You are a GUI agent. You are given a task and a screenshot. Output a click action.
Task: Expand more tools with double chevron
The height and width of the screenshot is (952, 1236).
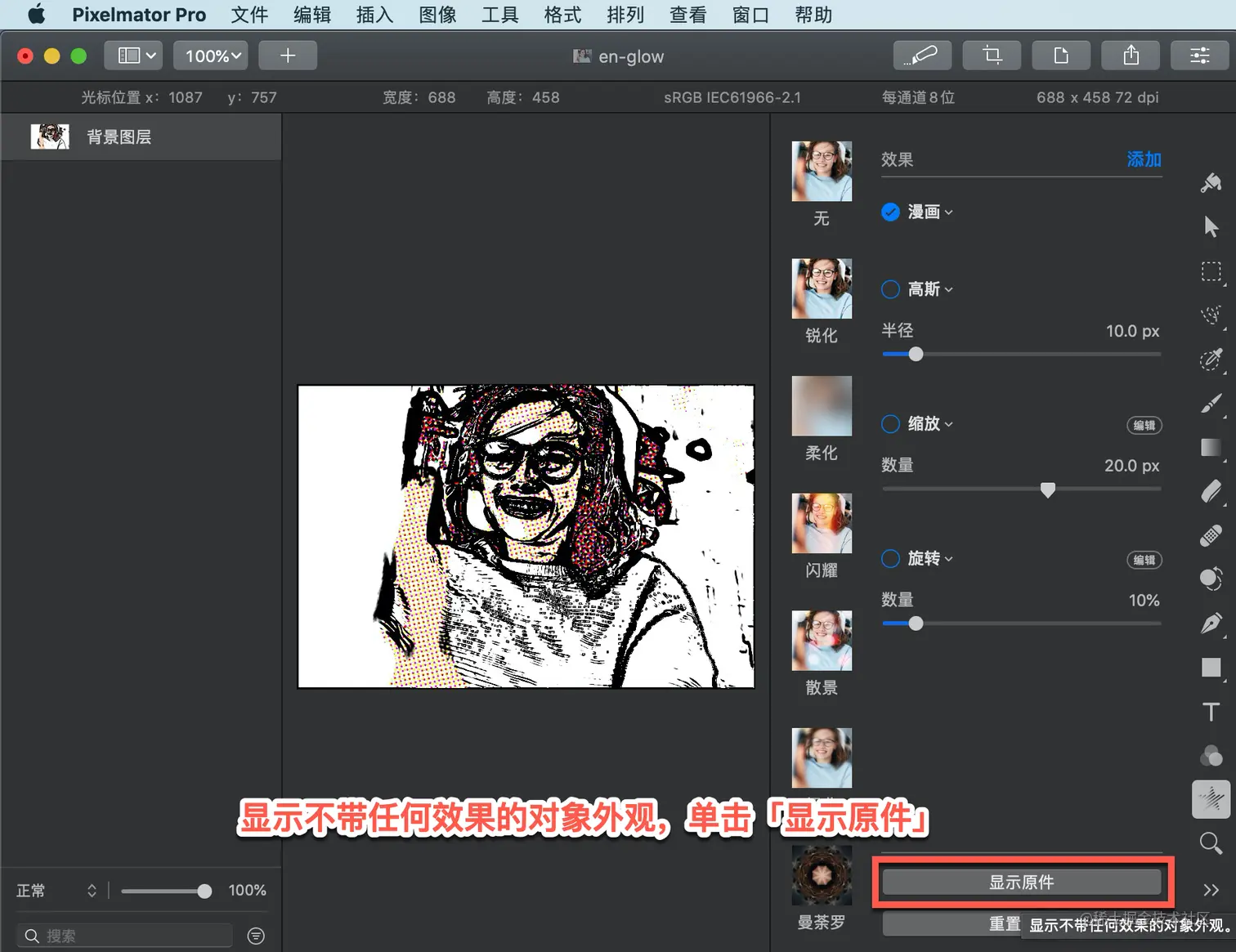1211,890
